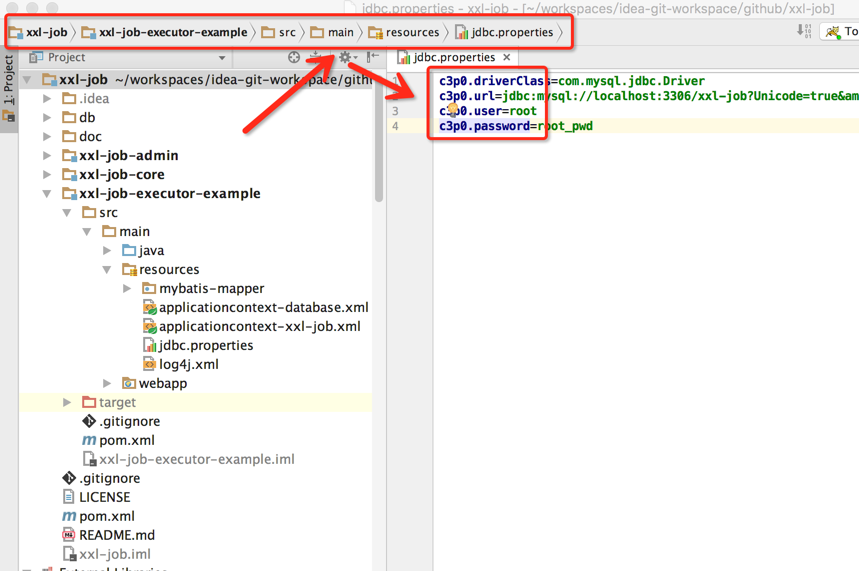Expand the mybatis-mapper folder
Viewport: 859px width, 571px height.
(x=127, y=288)
